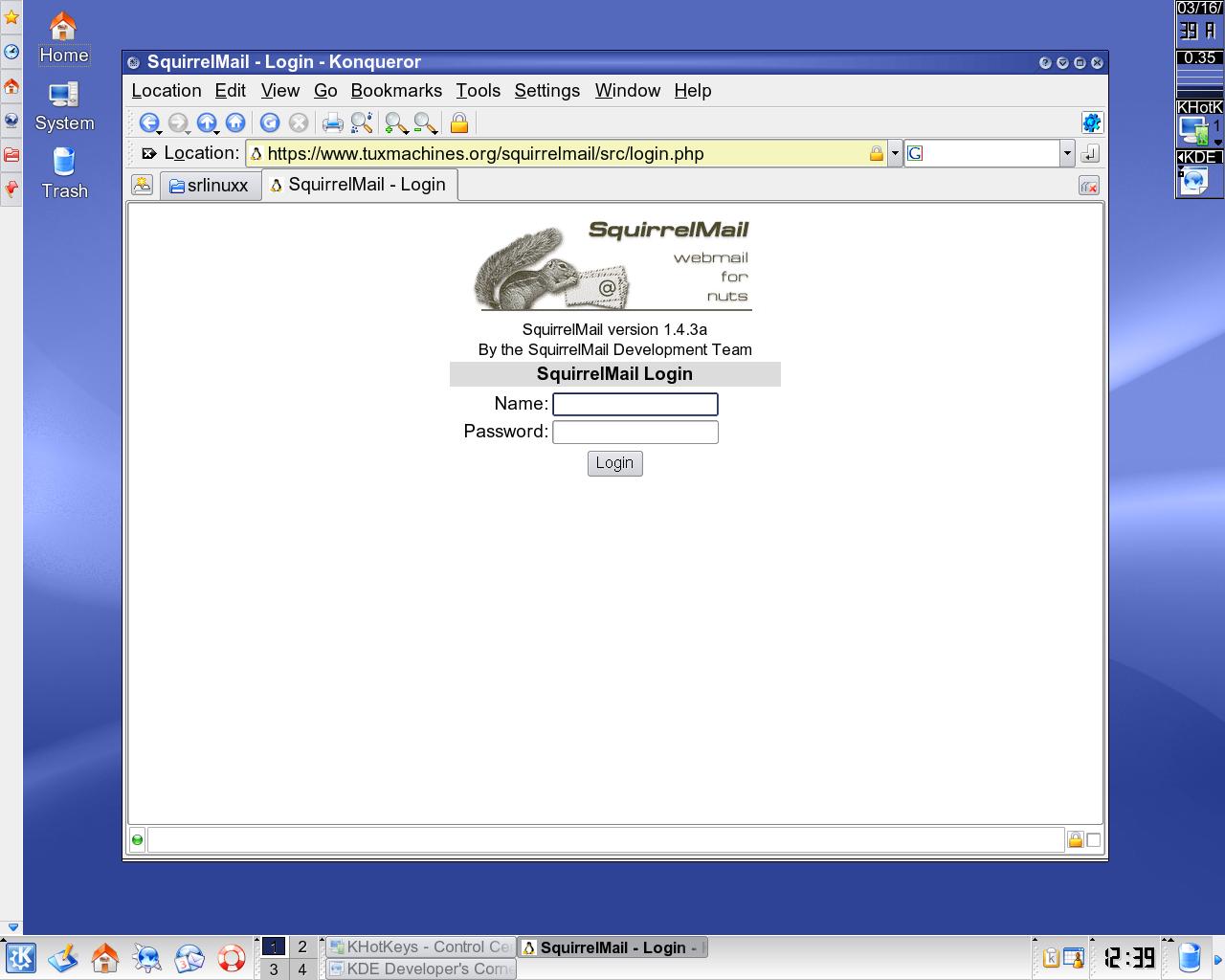This screenshot has height=980, width=1225.
Task: Click the green status indicator in status bar
Action: [x=138, y=840]
